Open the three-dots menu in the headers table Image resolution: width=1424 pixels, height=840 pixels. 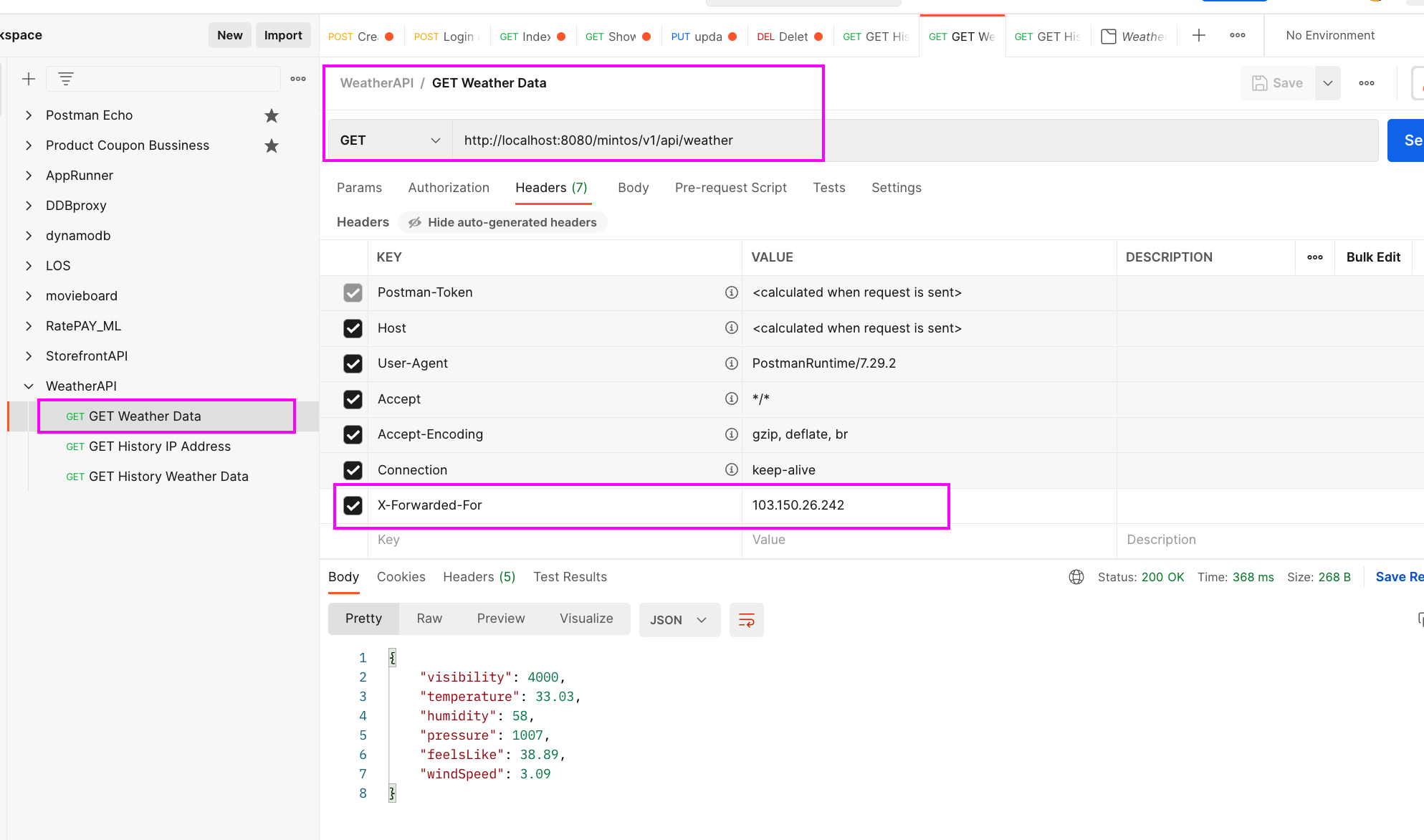1315,257
